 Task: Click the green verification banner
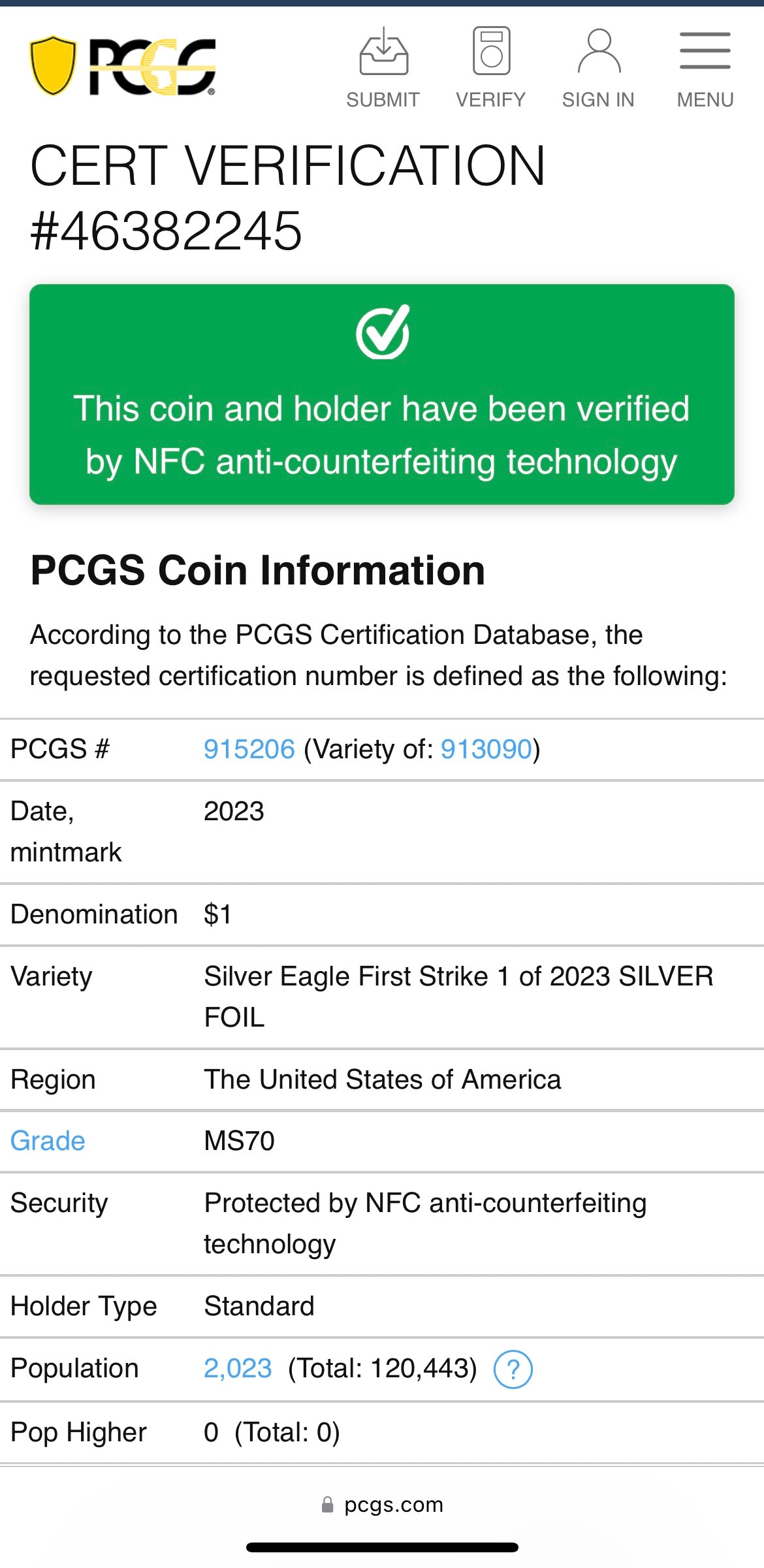click(381, 434)
